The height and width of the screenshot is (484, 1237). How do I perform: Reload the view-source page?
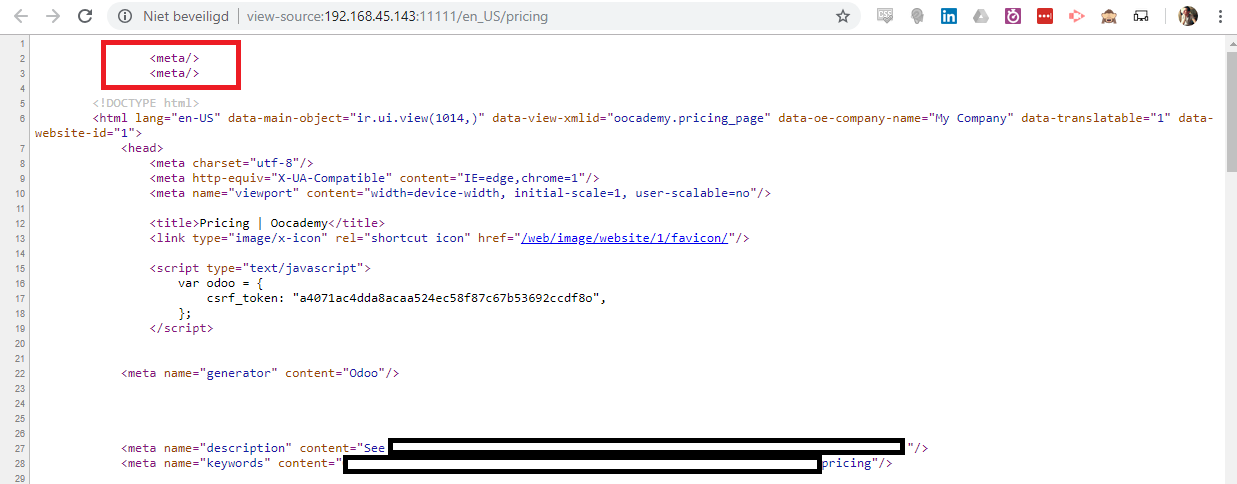[85, 16]
